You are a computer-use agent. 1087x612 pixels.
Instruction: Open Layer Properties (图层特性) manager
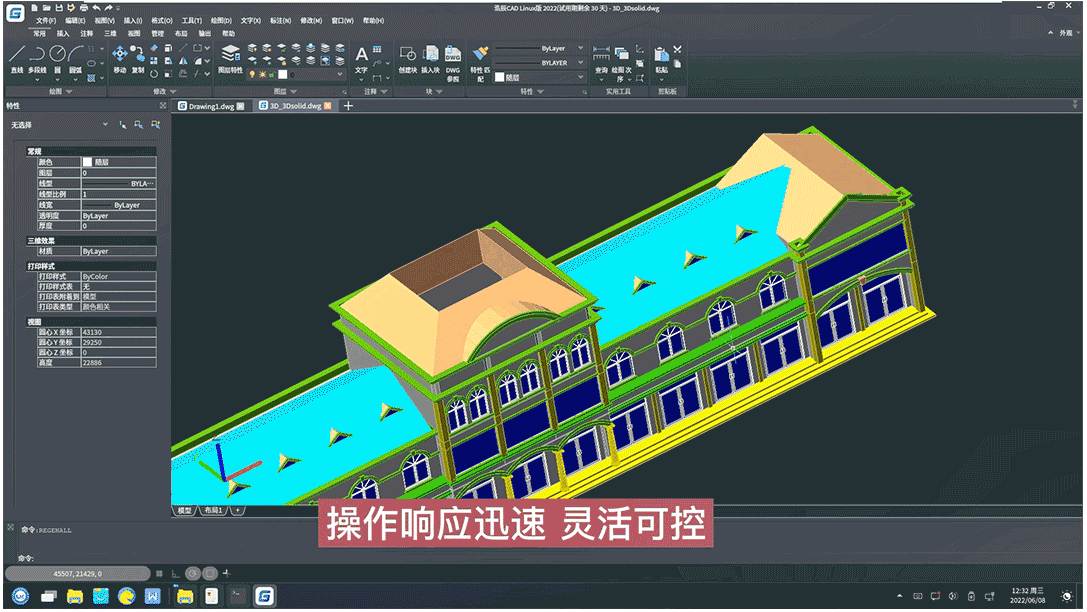230,58
